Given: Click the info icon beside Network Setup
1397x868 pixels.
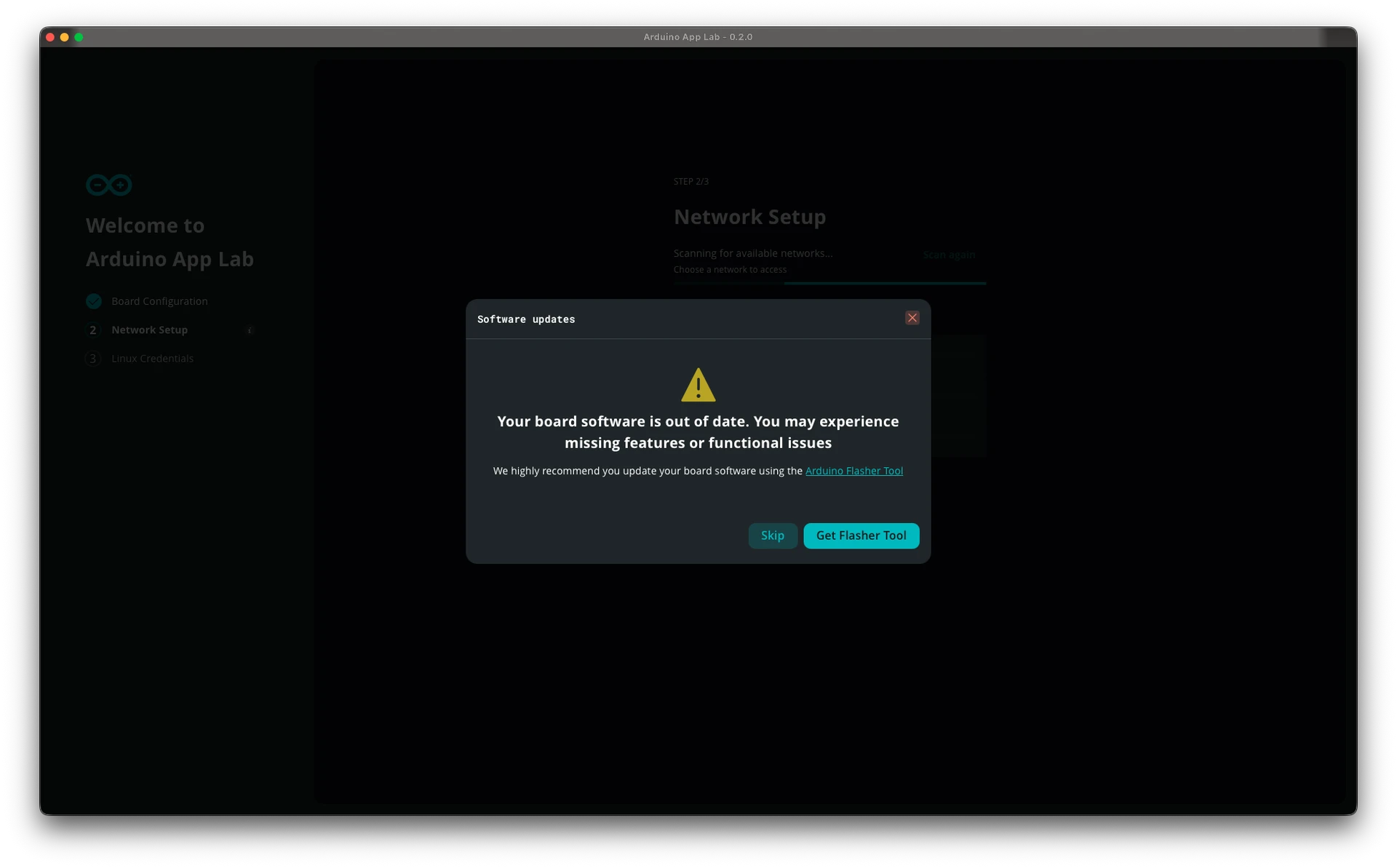Looking at the screenshot, I should point(250,330).
